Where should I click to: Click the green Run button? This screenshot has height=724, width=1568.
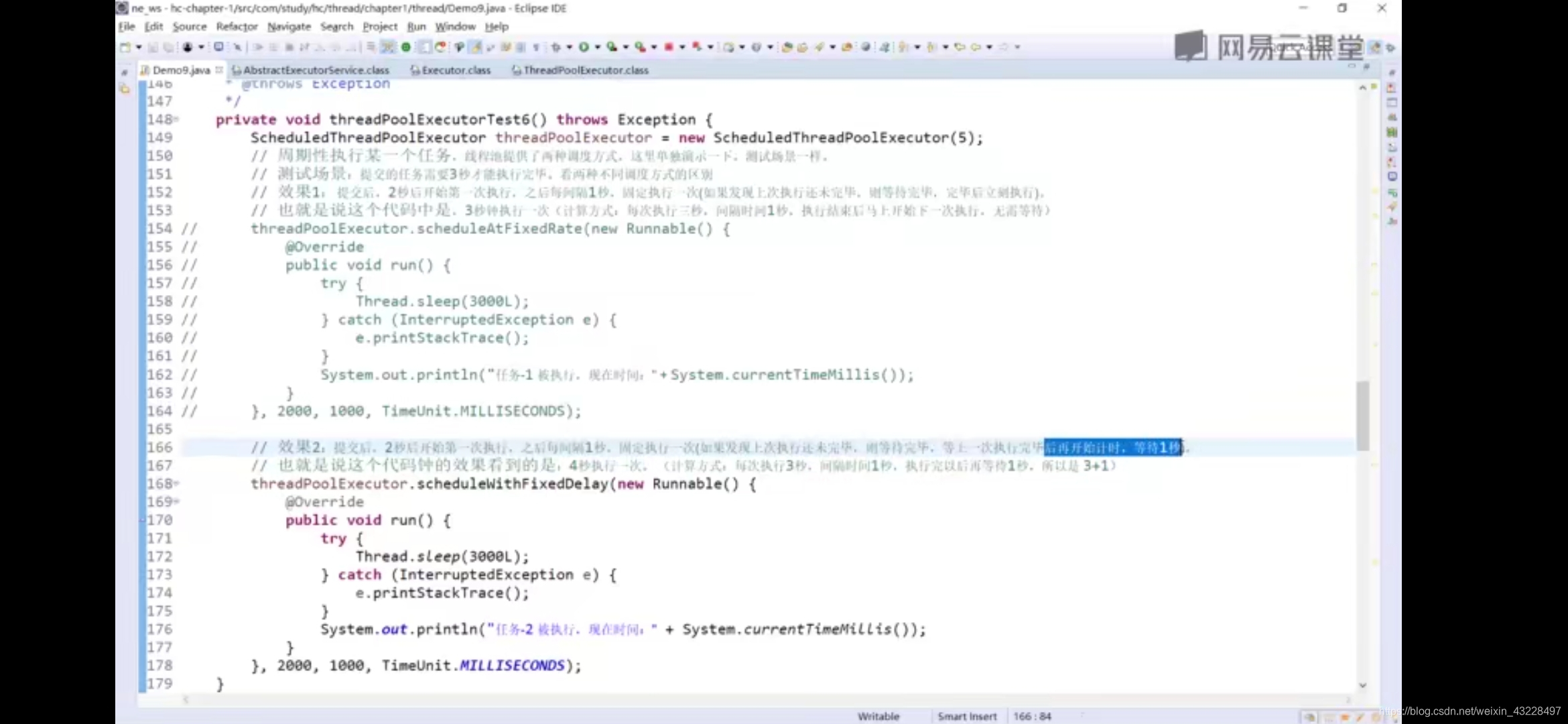point(584,47)
